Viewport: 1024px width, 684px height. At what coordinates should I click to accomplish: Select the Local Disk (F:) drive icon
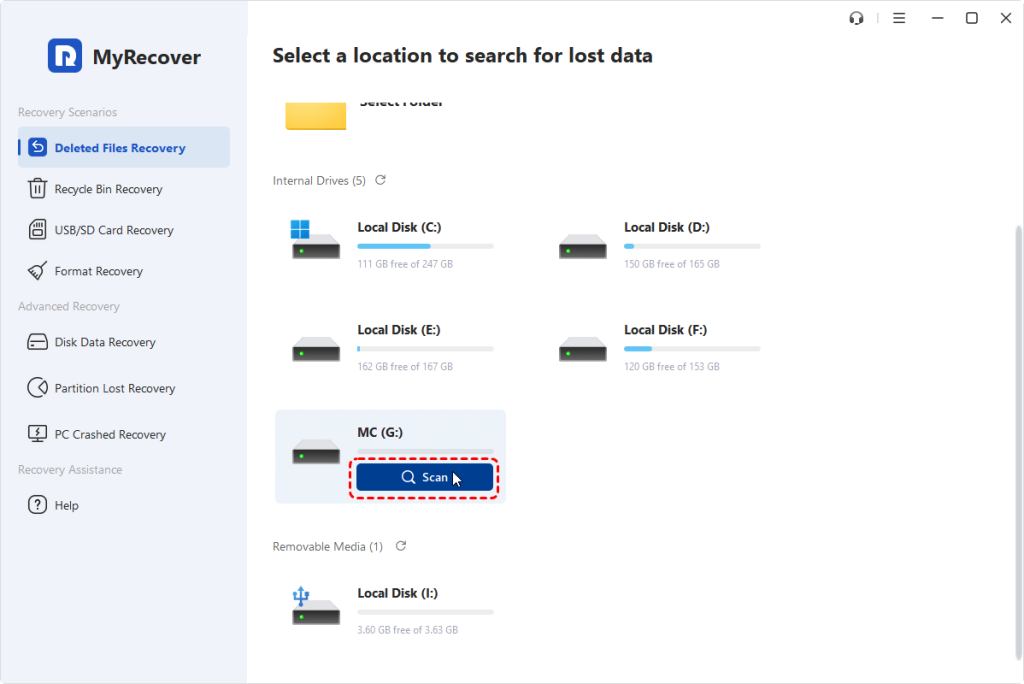(x=583, y=349)
